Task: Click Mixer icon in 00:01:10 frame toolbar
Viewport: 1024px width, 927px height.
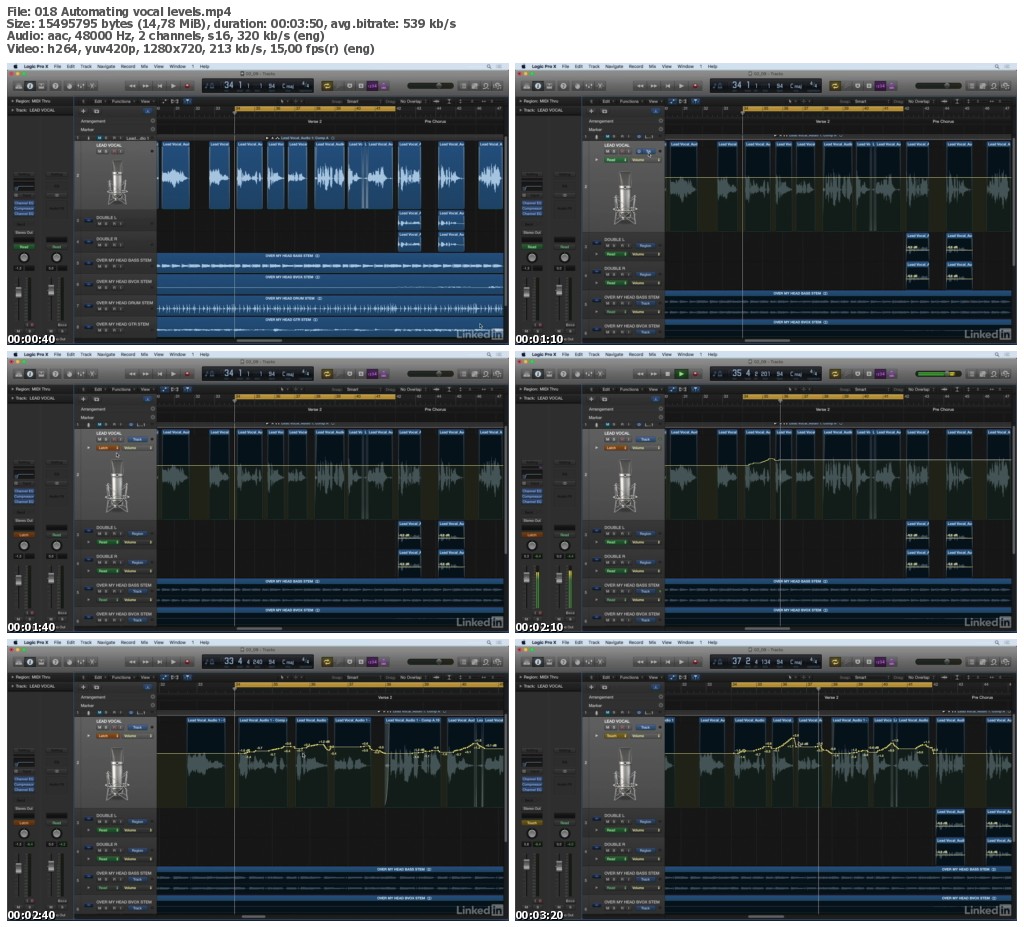Action: [588, 86]
